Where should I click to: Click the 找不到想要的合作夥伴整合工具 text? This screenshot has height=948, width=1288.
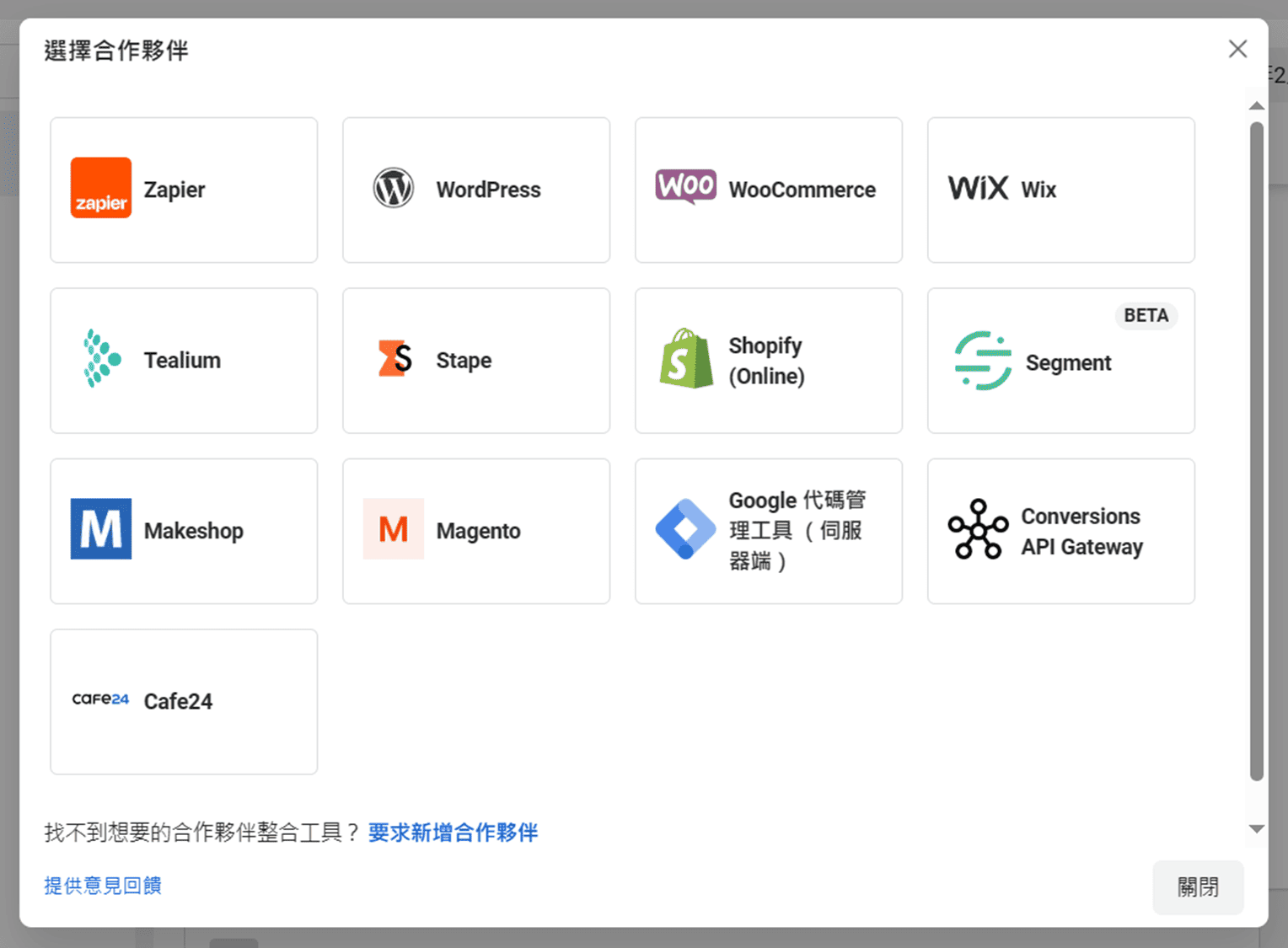pos(202,833)
